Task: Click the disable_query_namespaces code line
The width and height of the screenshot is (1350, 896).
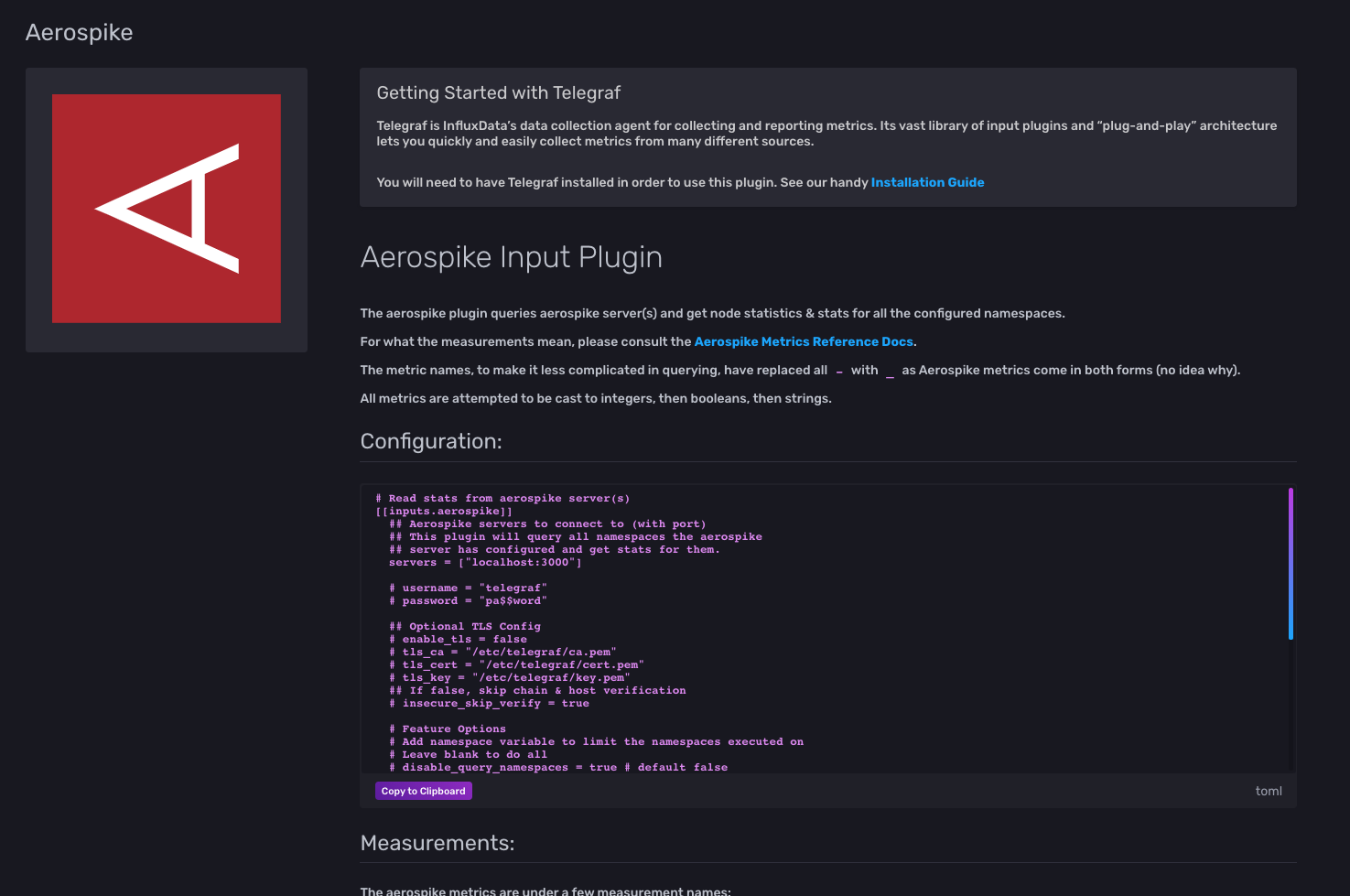Action: (x=557, y=767)
